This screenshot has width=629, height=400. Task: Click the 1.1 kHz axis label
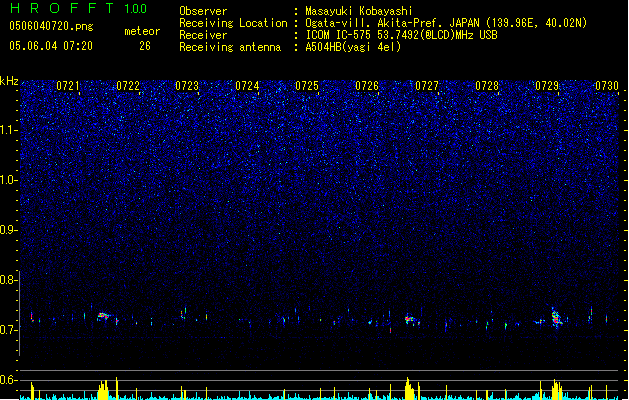pos(9,130)
